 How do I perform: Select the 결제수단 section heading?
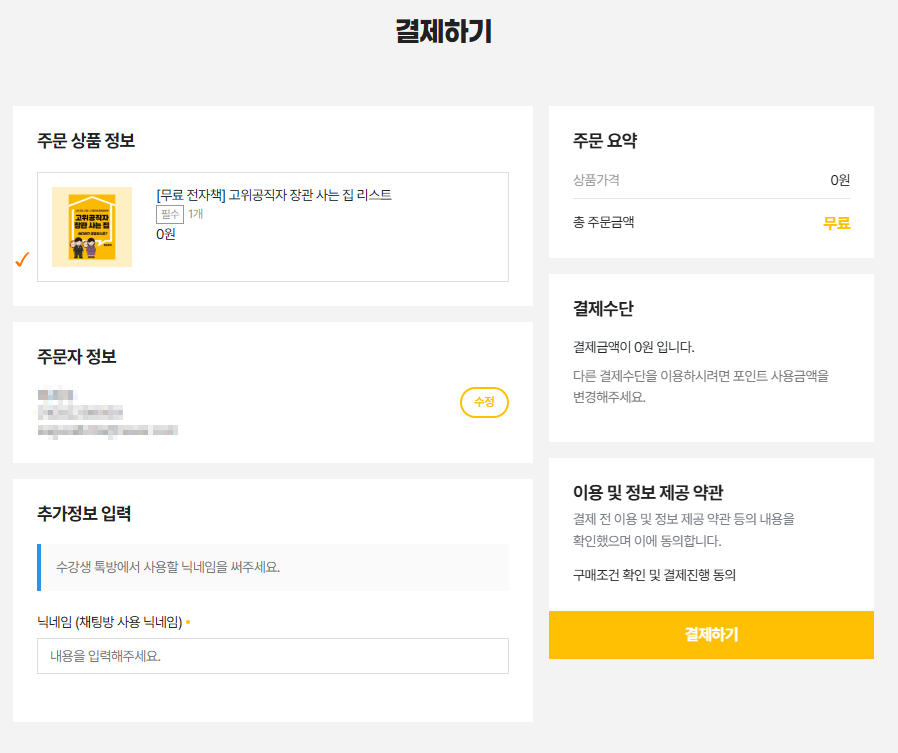pos(603,308)
